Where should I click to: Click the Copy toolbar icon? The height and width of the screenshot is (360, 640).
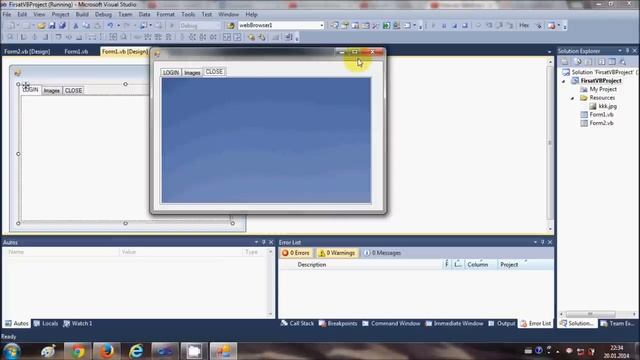pyautogui.click(x=87, y=26)
